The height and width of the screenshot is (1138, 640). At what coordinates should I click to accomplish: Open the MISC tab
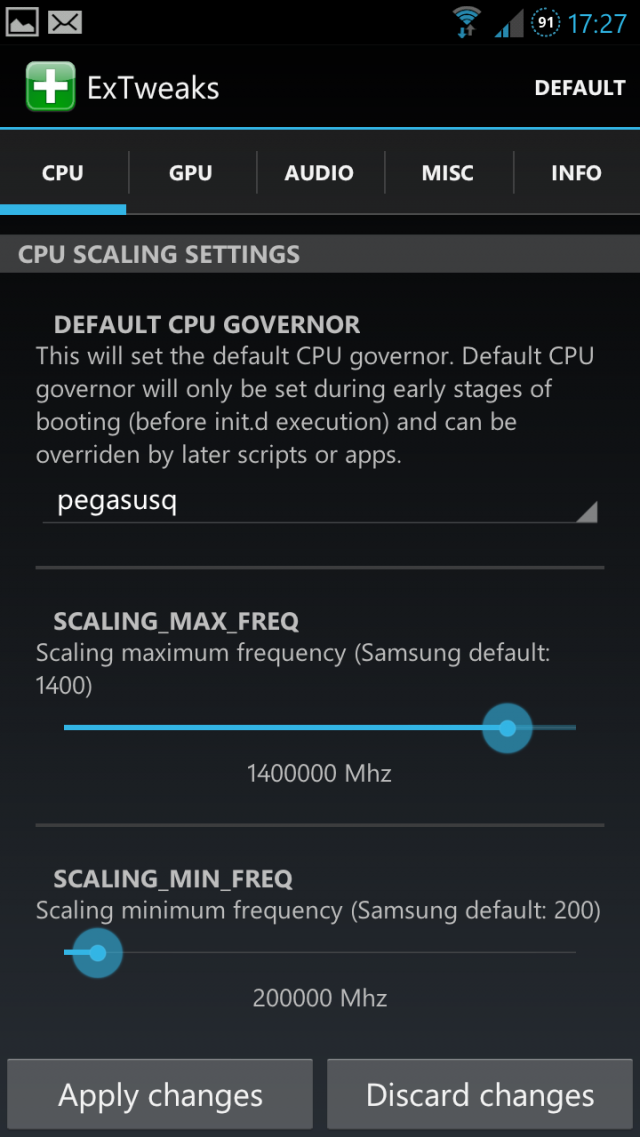click(447, 173)
